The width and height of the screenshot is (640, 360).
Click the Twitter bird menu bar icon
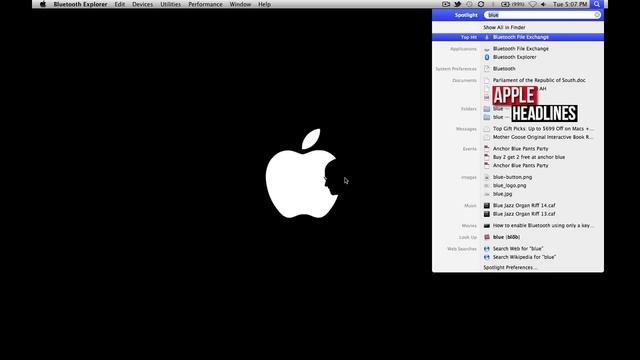pyautogui.click(x=458, y=4)
